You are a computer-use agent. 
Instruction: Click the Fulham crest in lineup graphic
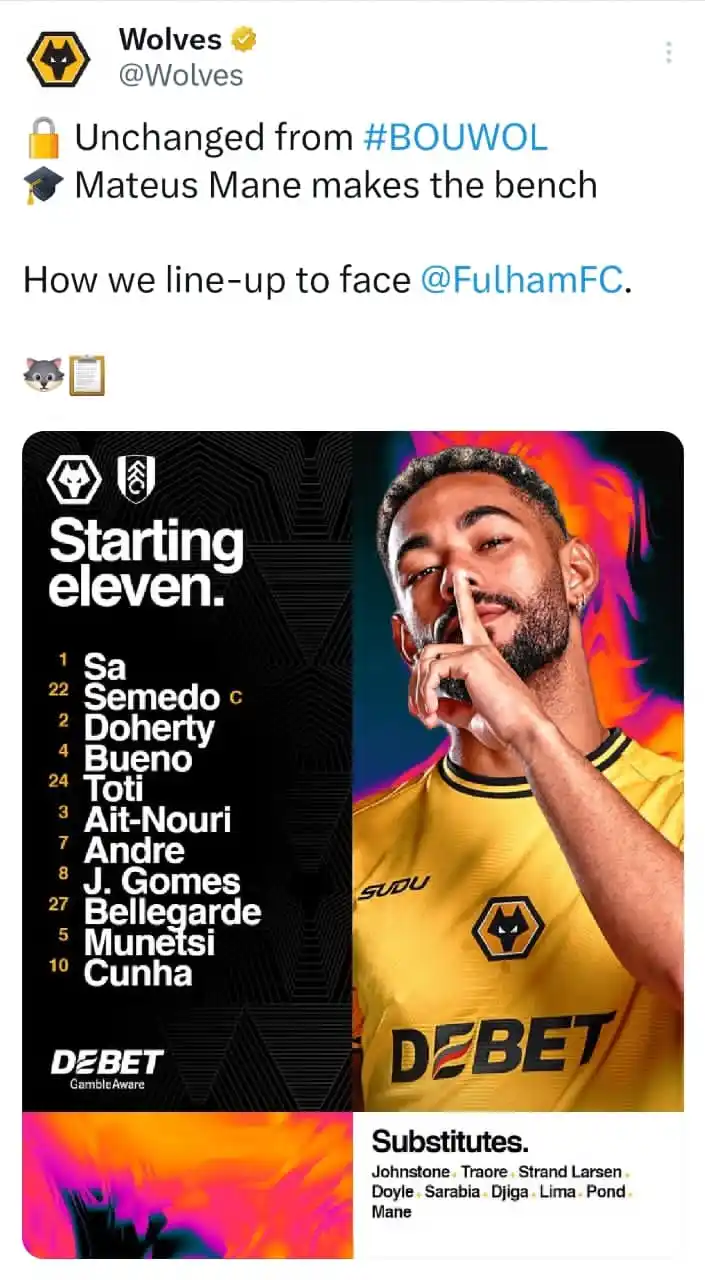coord(134,480)
